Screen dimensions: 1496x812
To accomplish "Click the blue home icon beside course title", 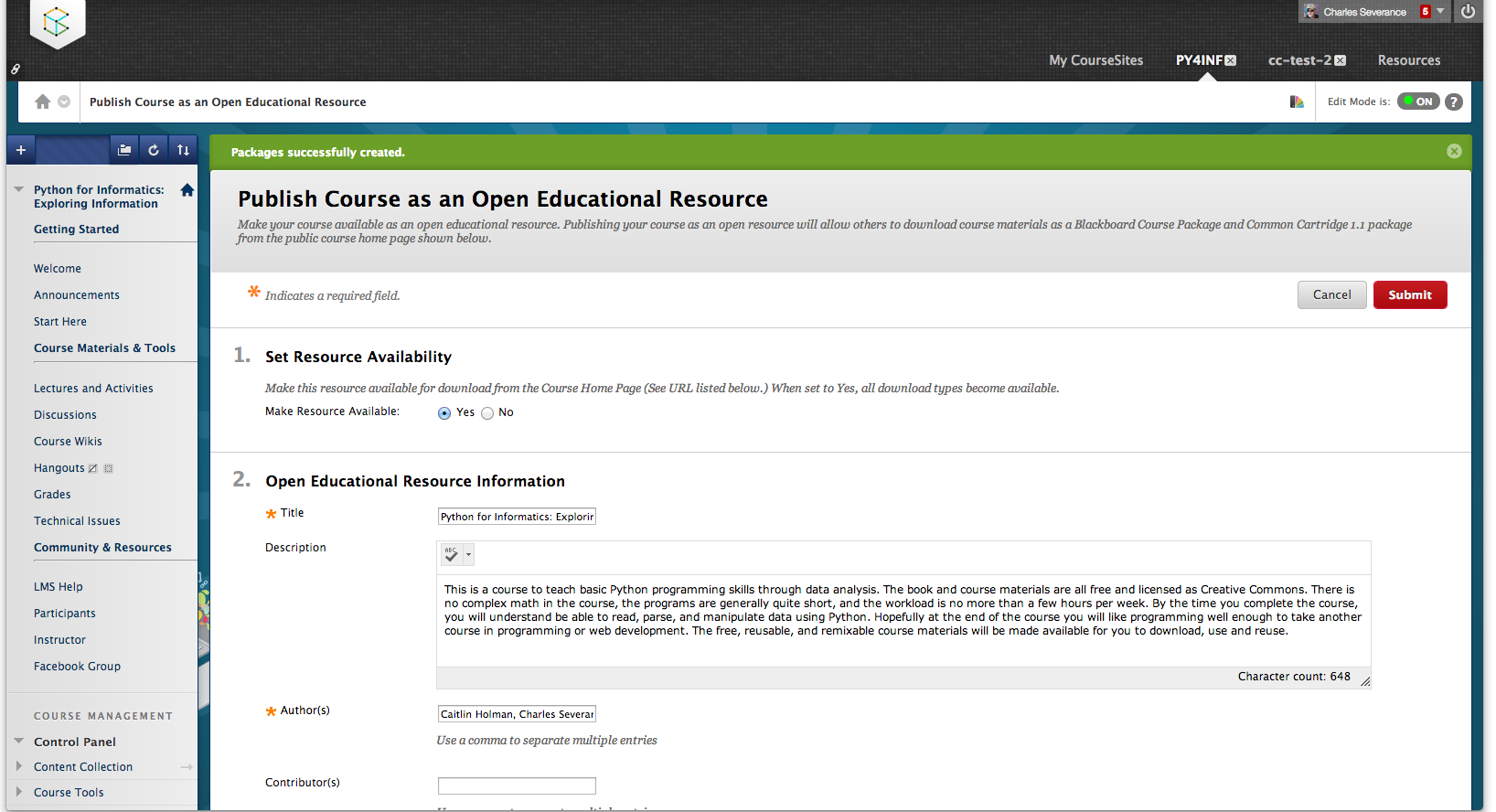I will (187, 190).
